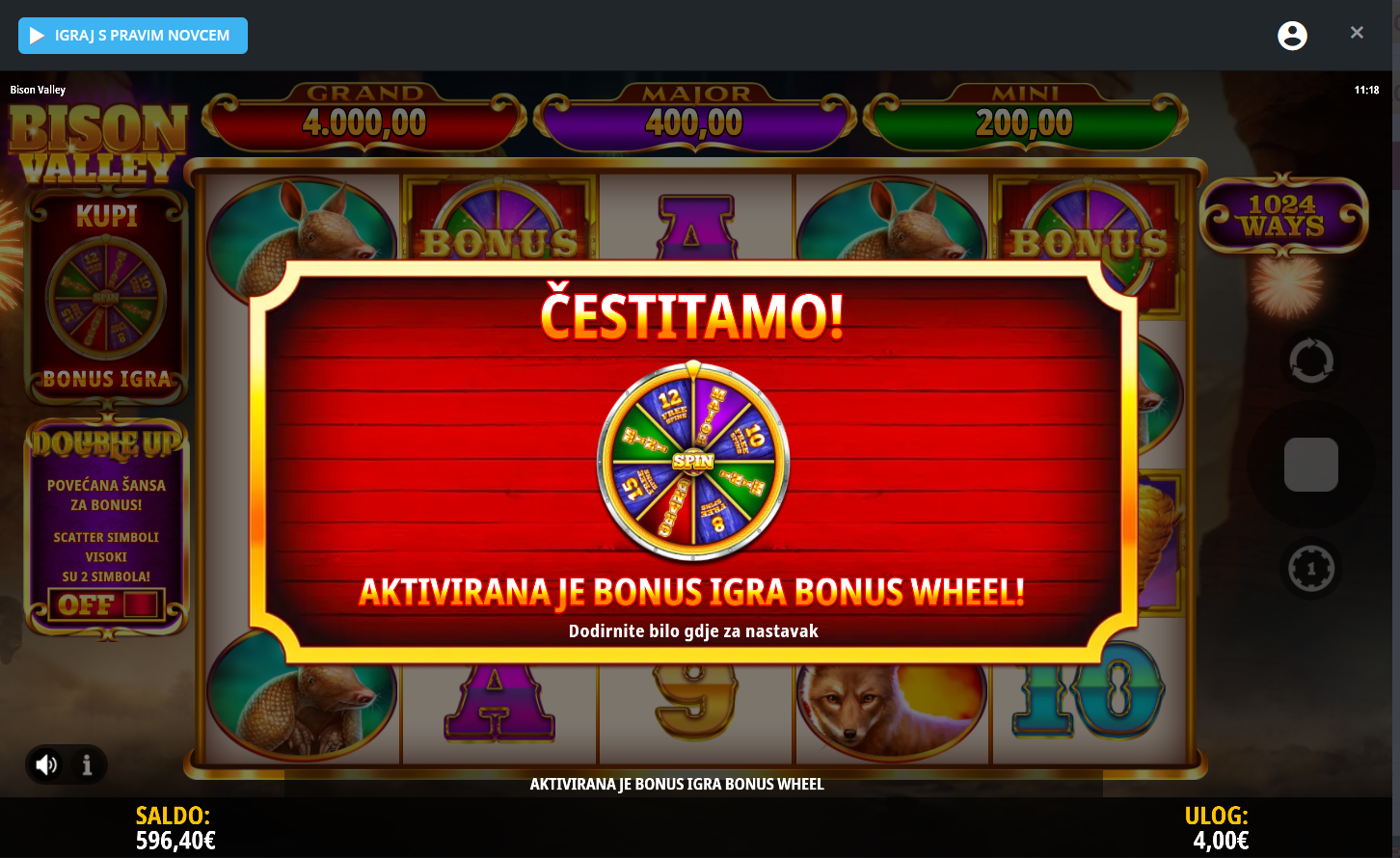Screen dimensions: 1400x858
Task: Mute the game sound speaker icon
Action: point(46,764)
